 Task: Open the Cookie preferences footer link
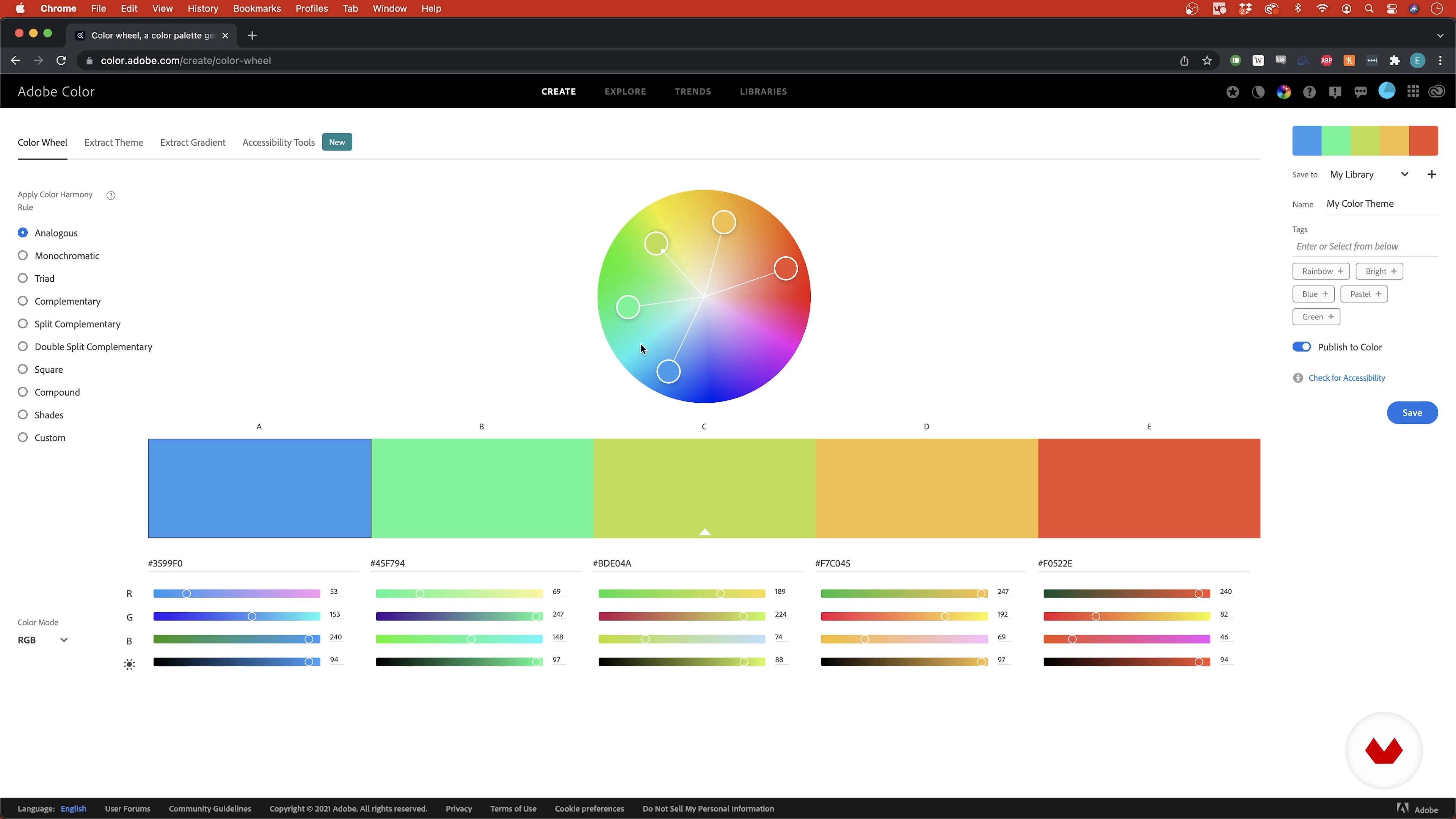pos(589,809)
